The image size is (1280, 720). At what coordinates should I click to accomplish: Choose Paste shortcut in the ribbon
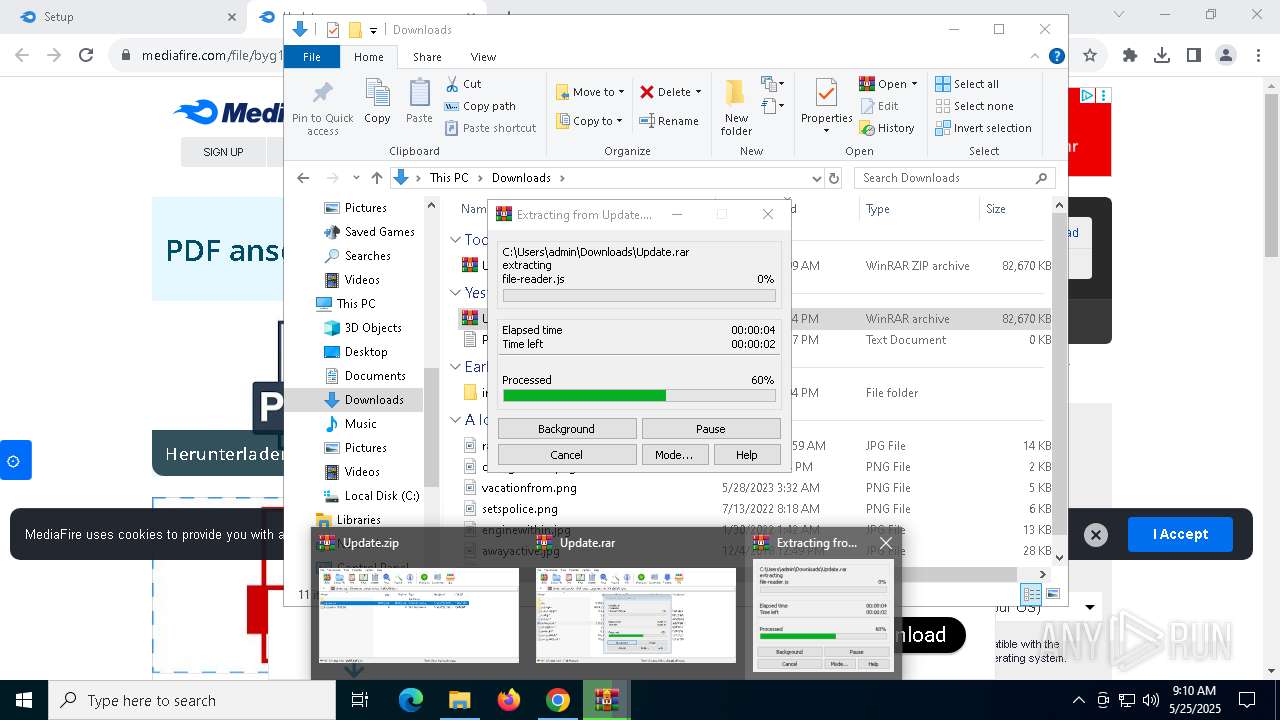[x=491, y=128]
